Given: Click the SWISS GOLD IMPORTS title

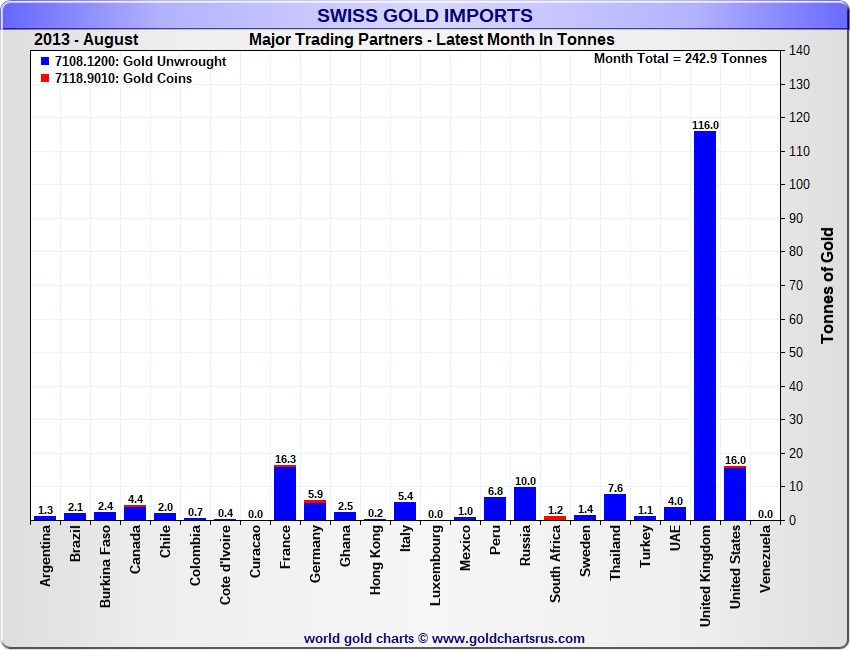Looking at the screenshot, I should 425,15.
